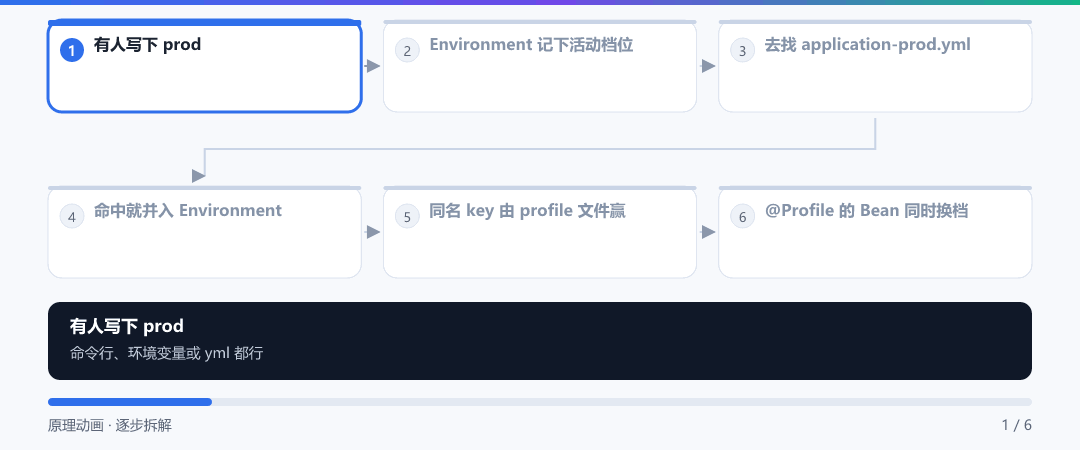Open step 2 card "Environment 记下活动档位"
This screenshot has height=450, width=1080.
click(x=540, y=66)
